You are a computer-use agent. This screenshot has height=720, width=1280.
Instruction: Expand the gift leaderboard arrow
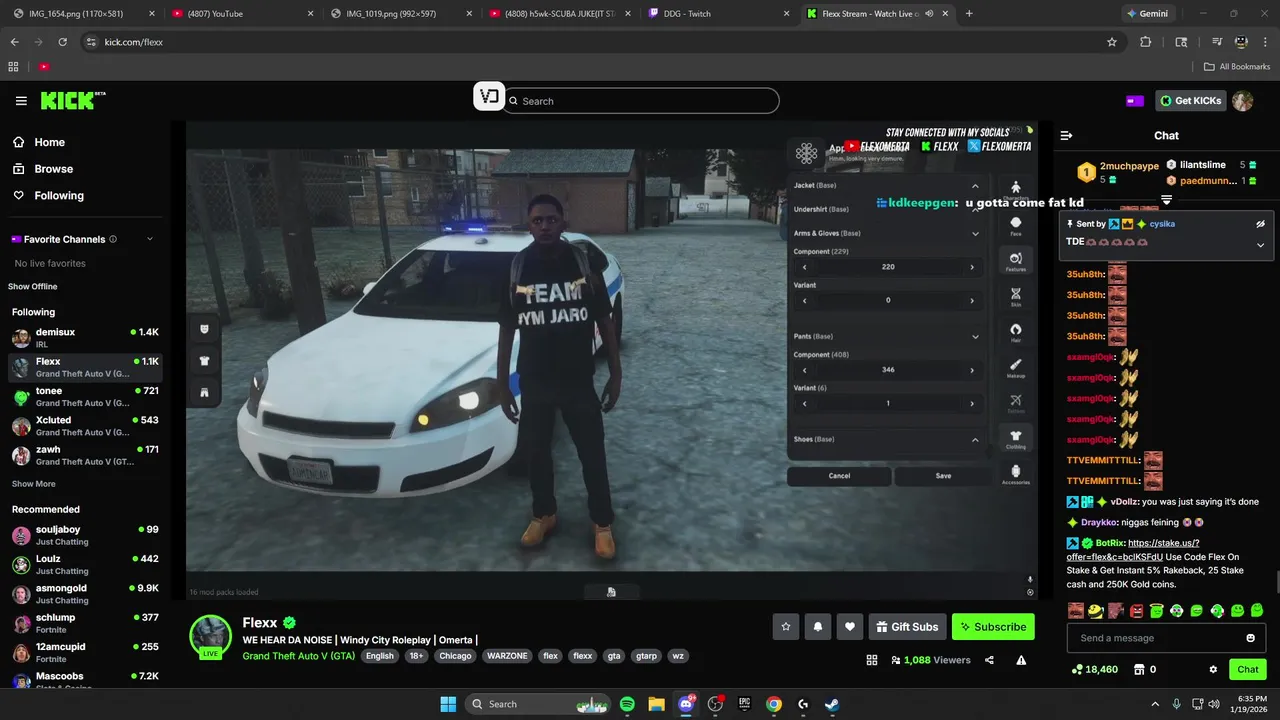click(x=1166, y=200)
